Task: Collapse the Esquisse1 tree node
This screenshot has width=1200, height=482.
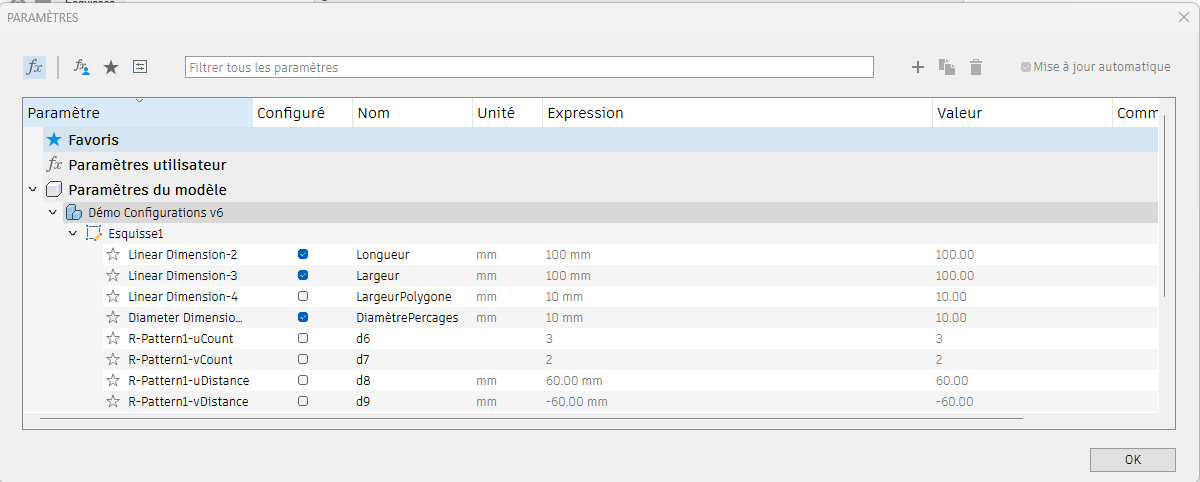Action: click(73, 233)
